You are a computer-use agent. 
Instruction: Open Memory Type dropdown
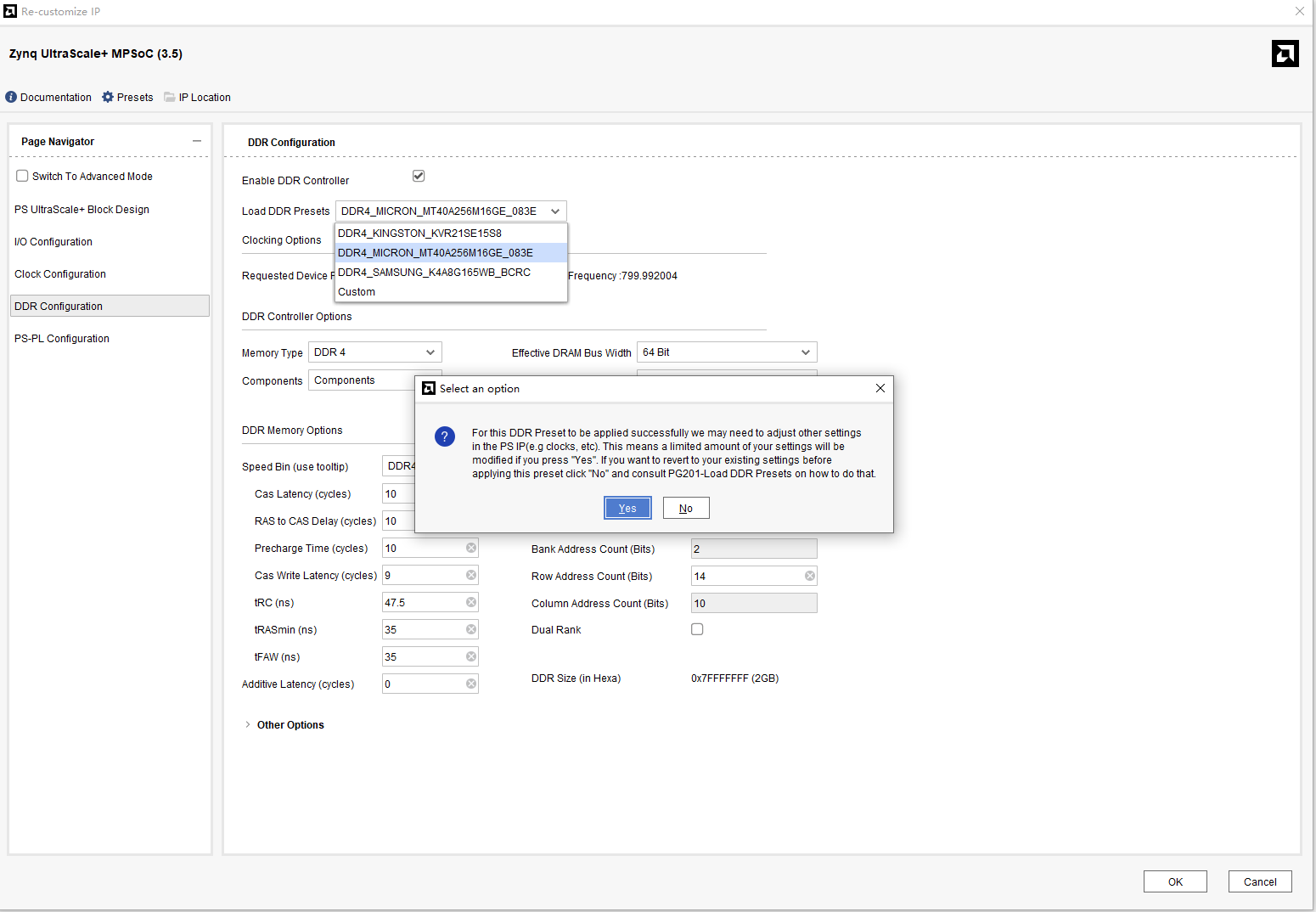pos(375,352)
